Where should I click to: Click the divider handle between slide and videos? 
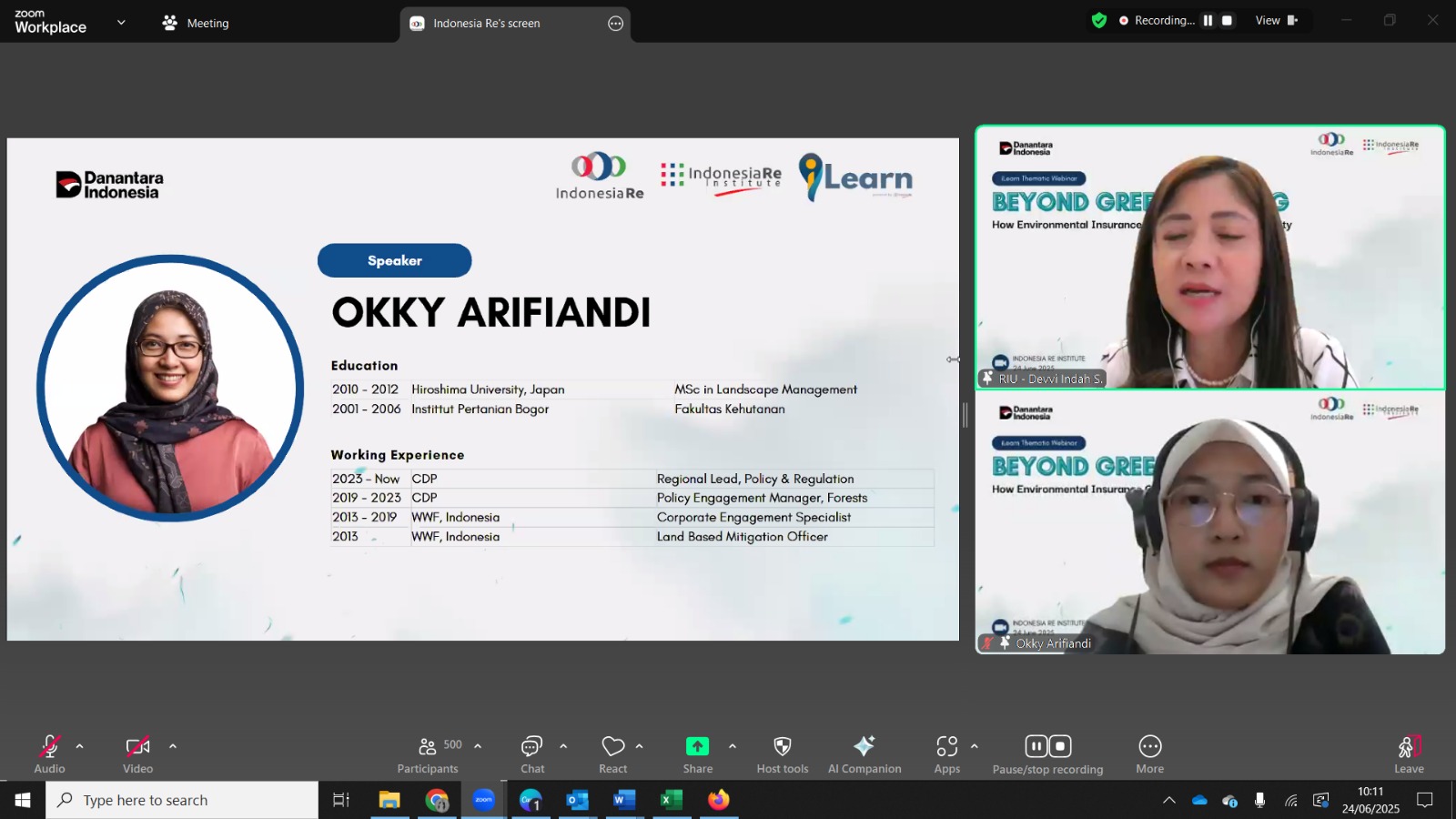(966, 415)
